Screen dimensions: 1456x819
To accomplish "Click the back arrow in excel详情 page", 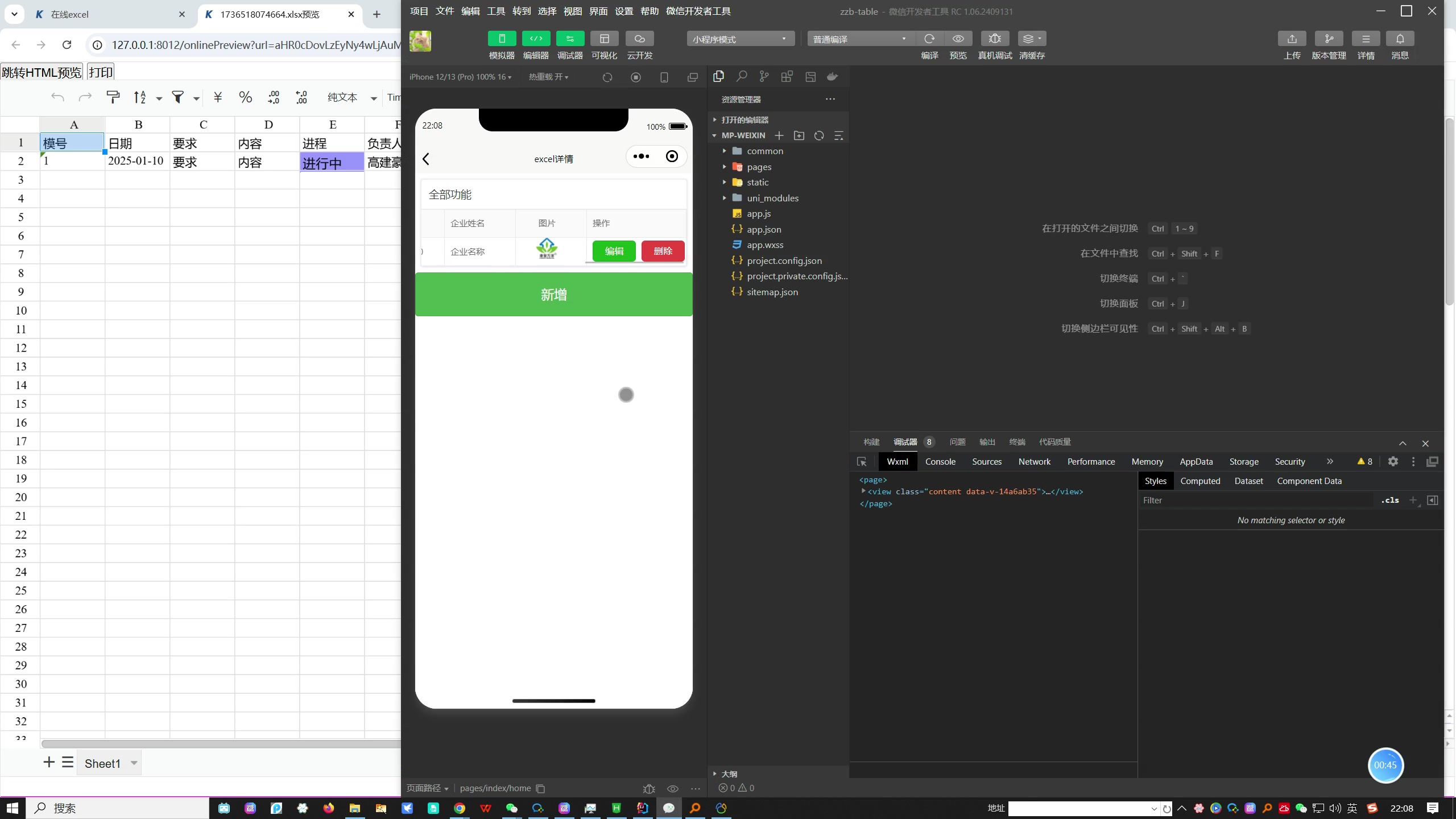I will (x=426, y=159).
